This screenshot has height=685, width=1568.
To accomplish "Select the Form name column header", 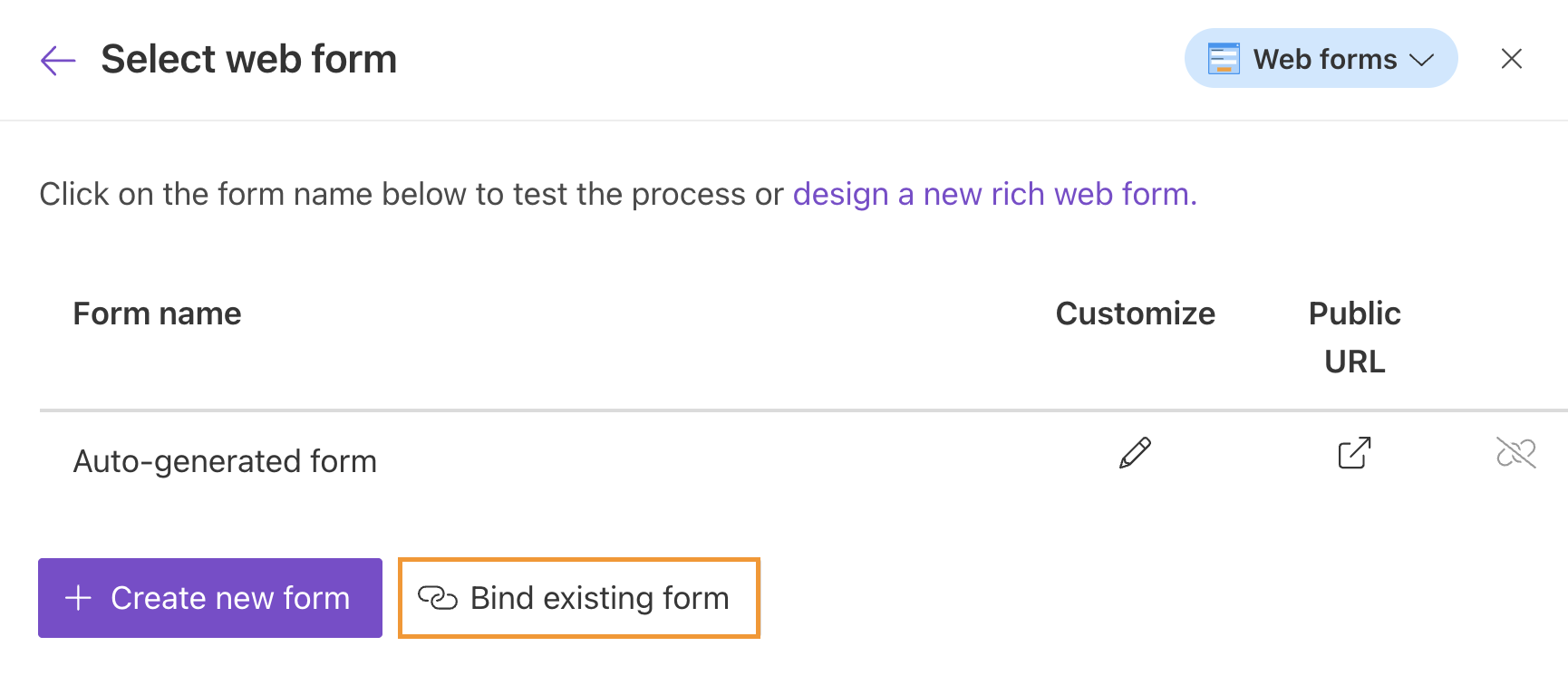I will tap(157, 314).
